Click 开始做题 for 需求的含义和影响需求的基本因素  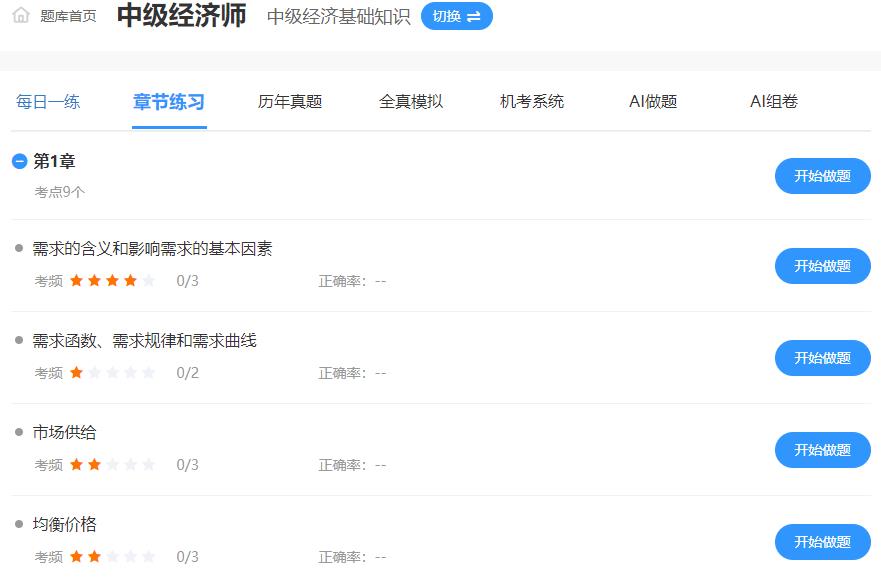click(x=822, y=266)
